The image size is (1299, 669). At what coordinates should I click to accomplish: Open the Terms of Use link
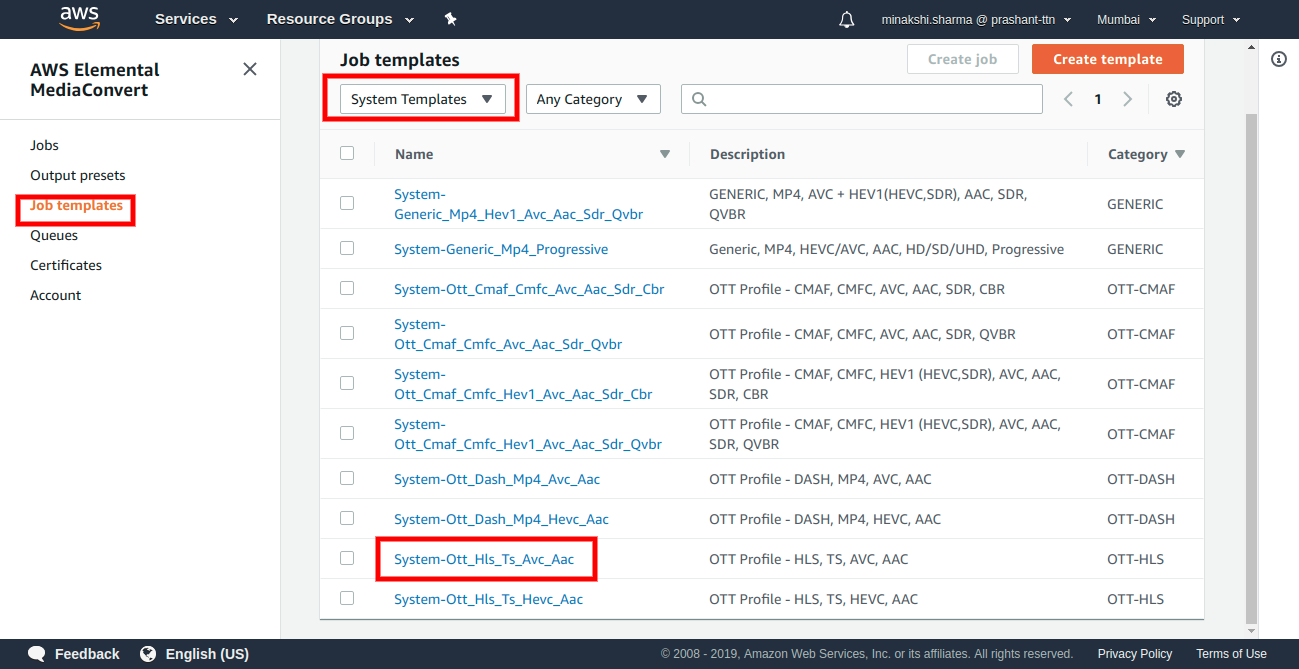coord(1231,654)
